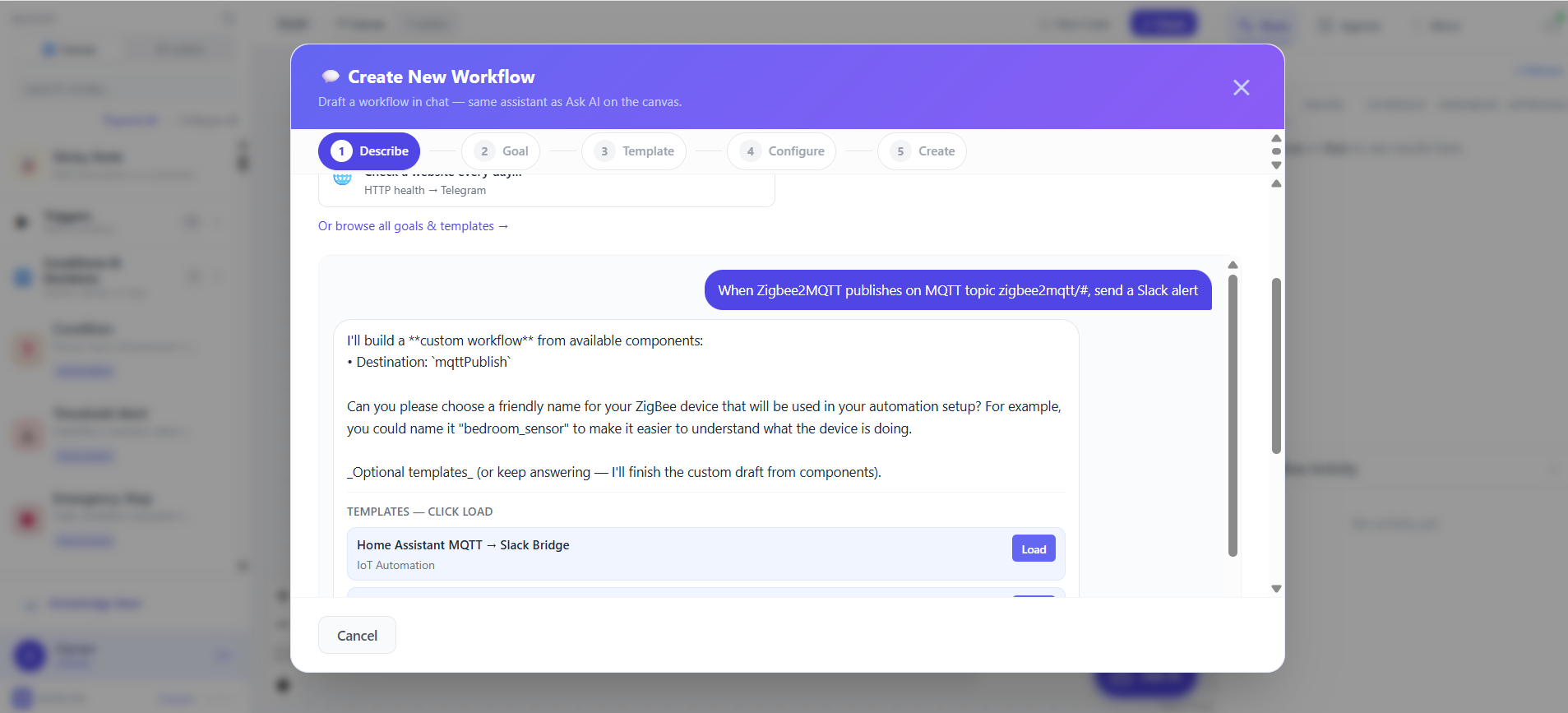Click the "I'll build a **custom workflow**" line
The width and height of the screenshot is (1568, 713).
tap(525, 340)
